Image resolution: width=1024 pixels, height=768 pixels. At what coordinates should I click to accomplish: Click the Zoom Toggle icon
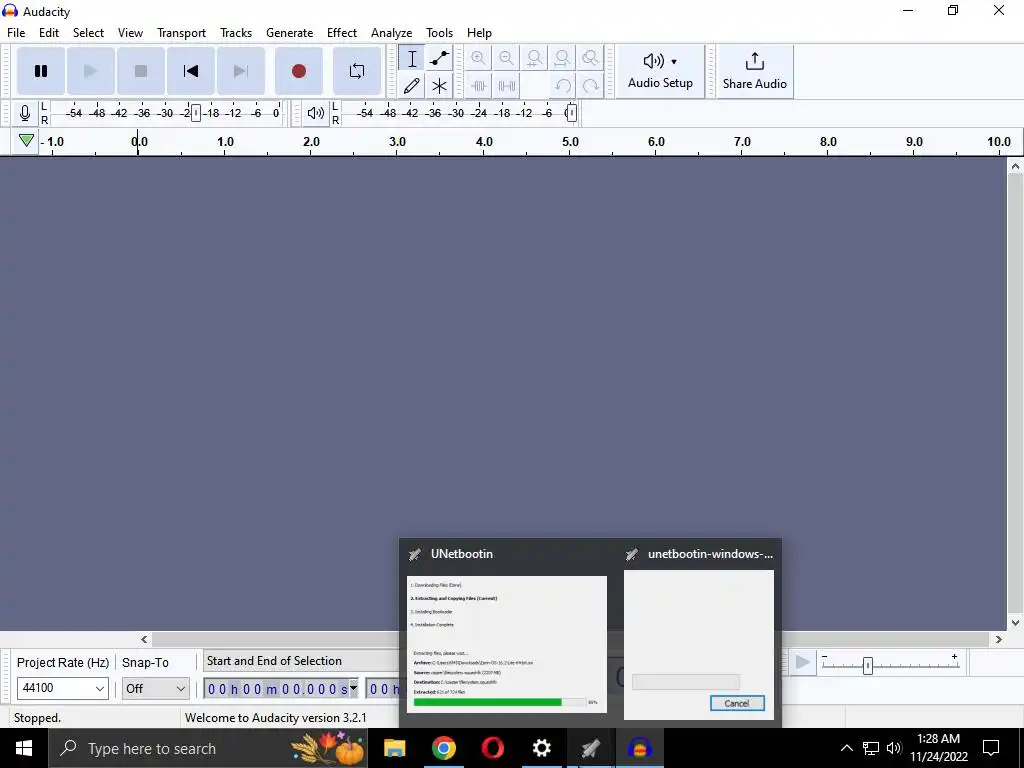590,58
